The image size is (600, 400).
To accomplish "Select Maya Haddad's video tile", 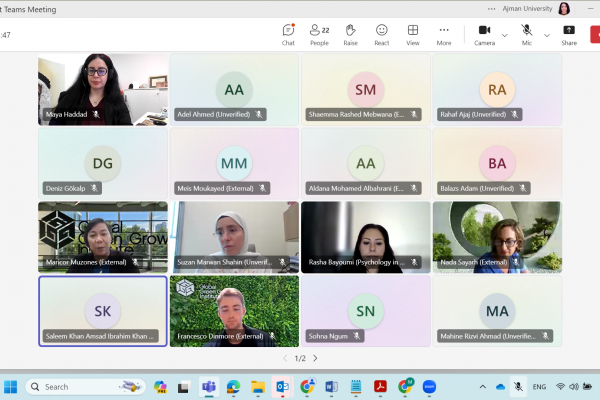I will (103, 89).
